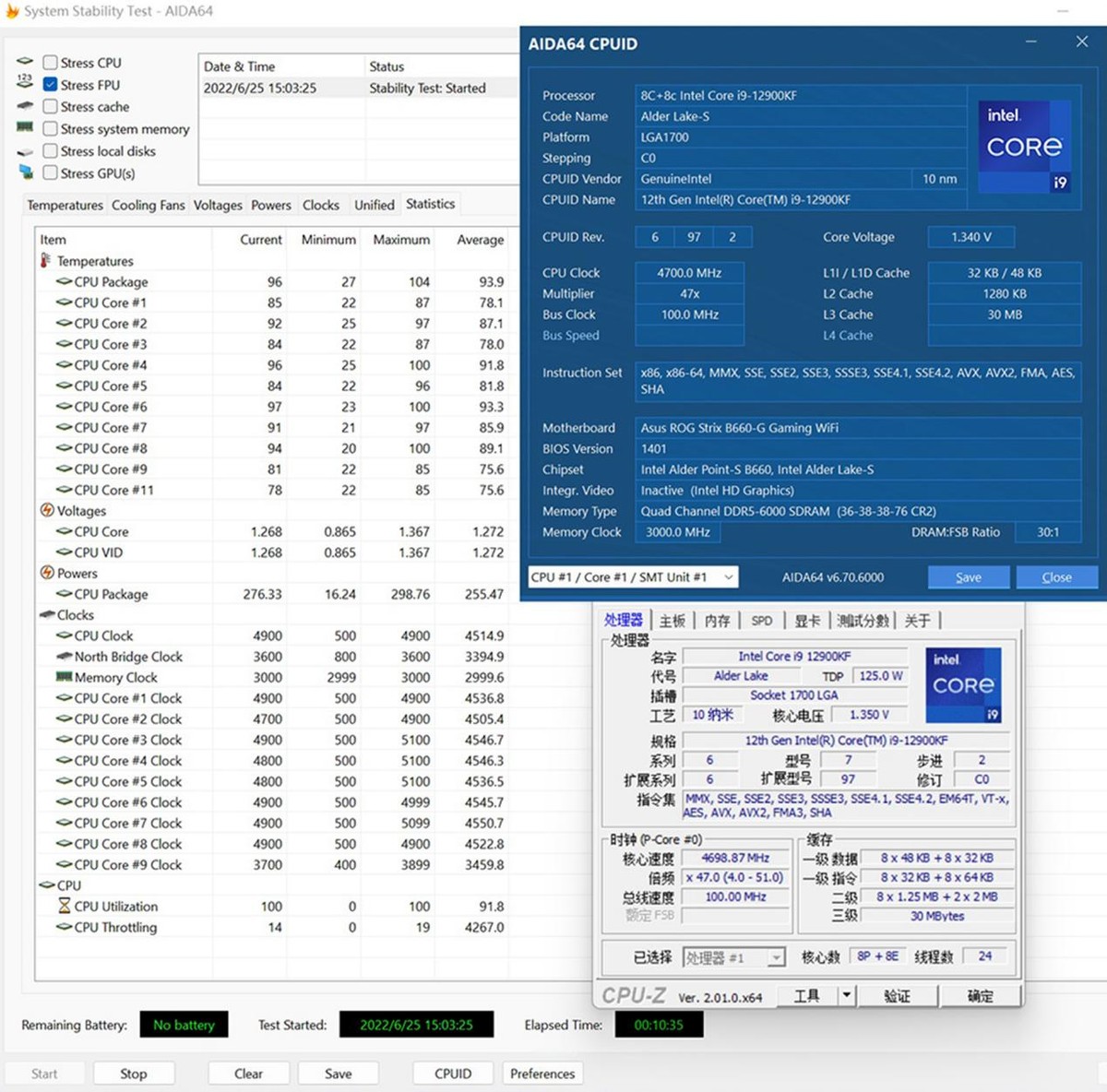Click the Temperatures thermometer icon in the list
This screenshot has height=1092, width=1107.
[x=45, y=261]
